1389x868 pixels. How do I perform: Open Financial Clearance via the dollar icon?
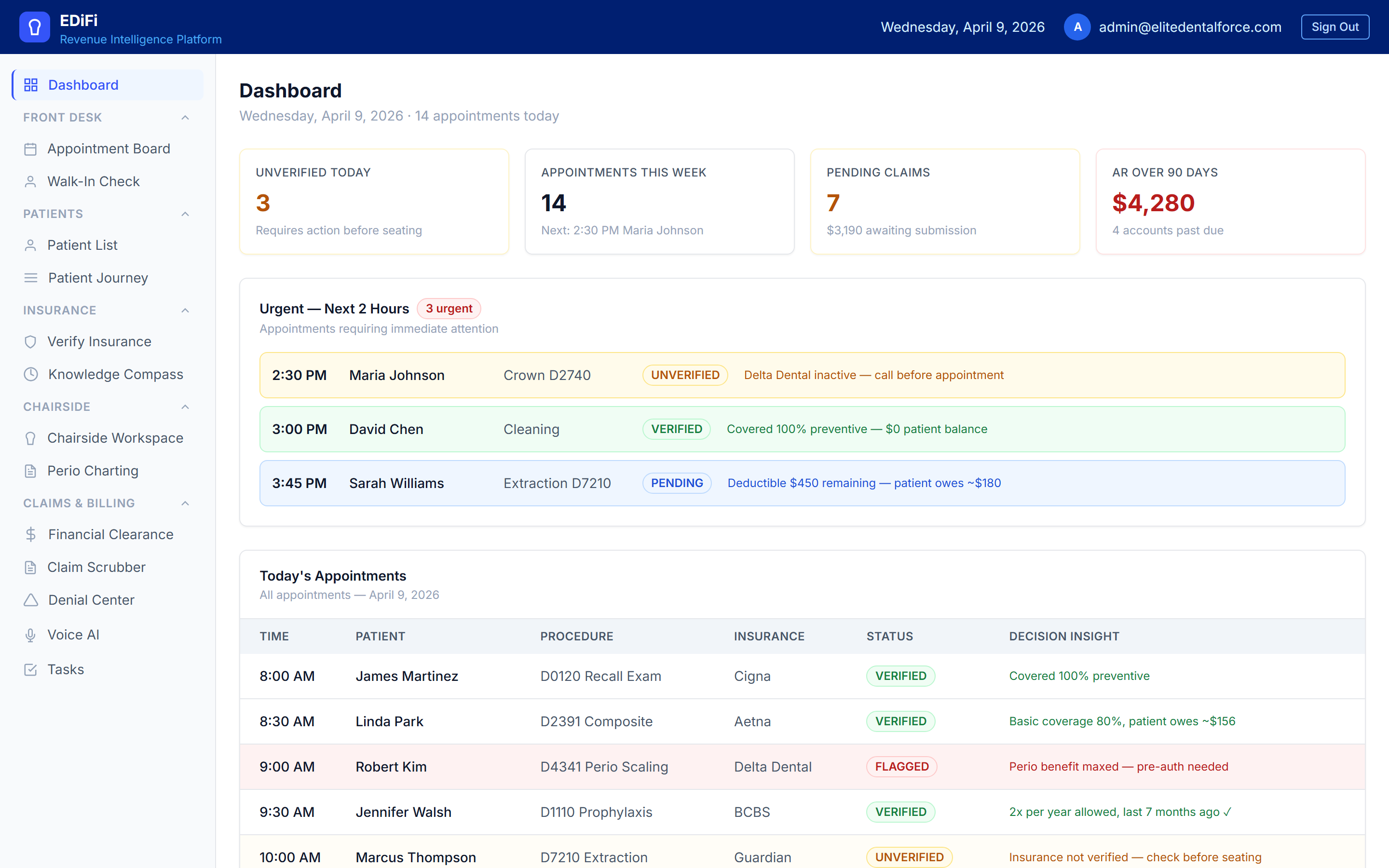(x=31, y=534)
